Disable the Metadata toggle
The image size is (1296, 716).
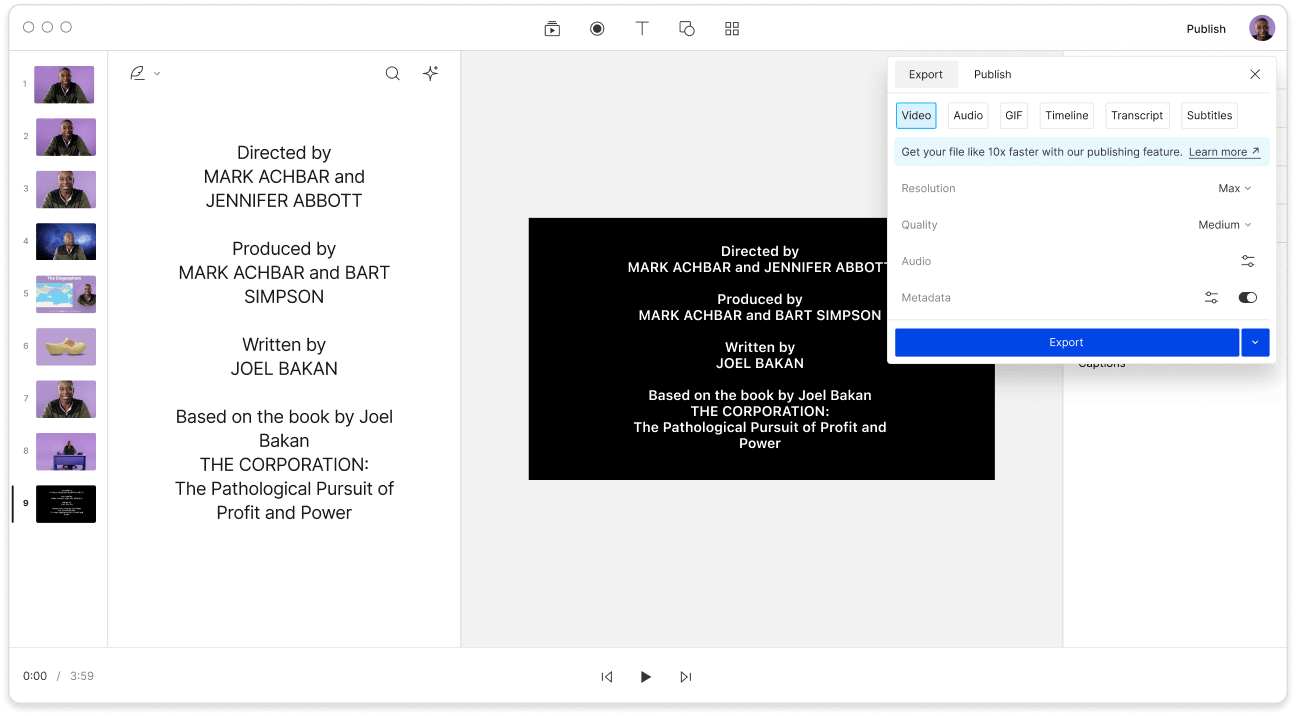(1247, 297)
